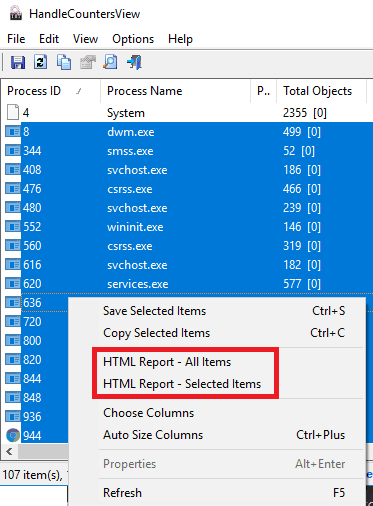This screenshot has height=506, width=373.
Task: Click the System process document icon
Action: (x=13, y=112)
